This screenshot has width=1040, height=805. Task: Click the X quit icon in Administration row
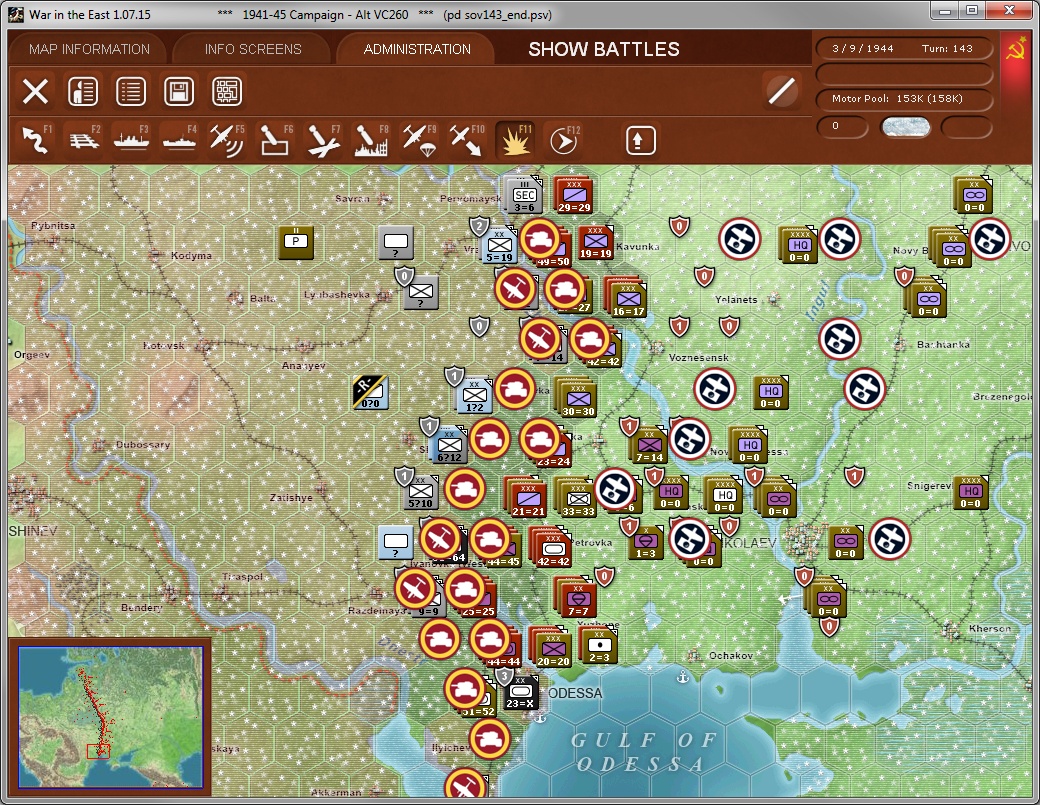(x=35, y=91)
